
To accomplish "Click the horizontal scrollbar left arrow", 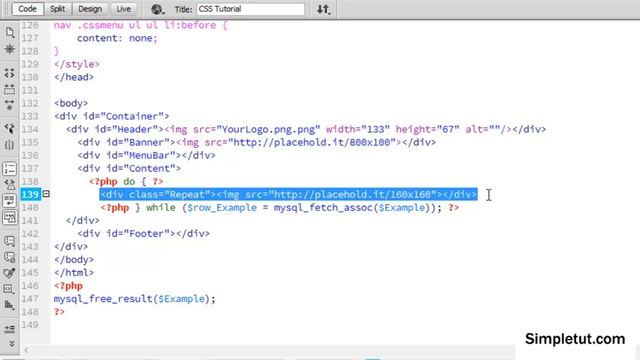I will tap(27, 350).
